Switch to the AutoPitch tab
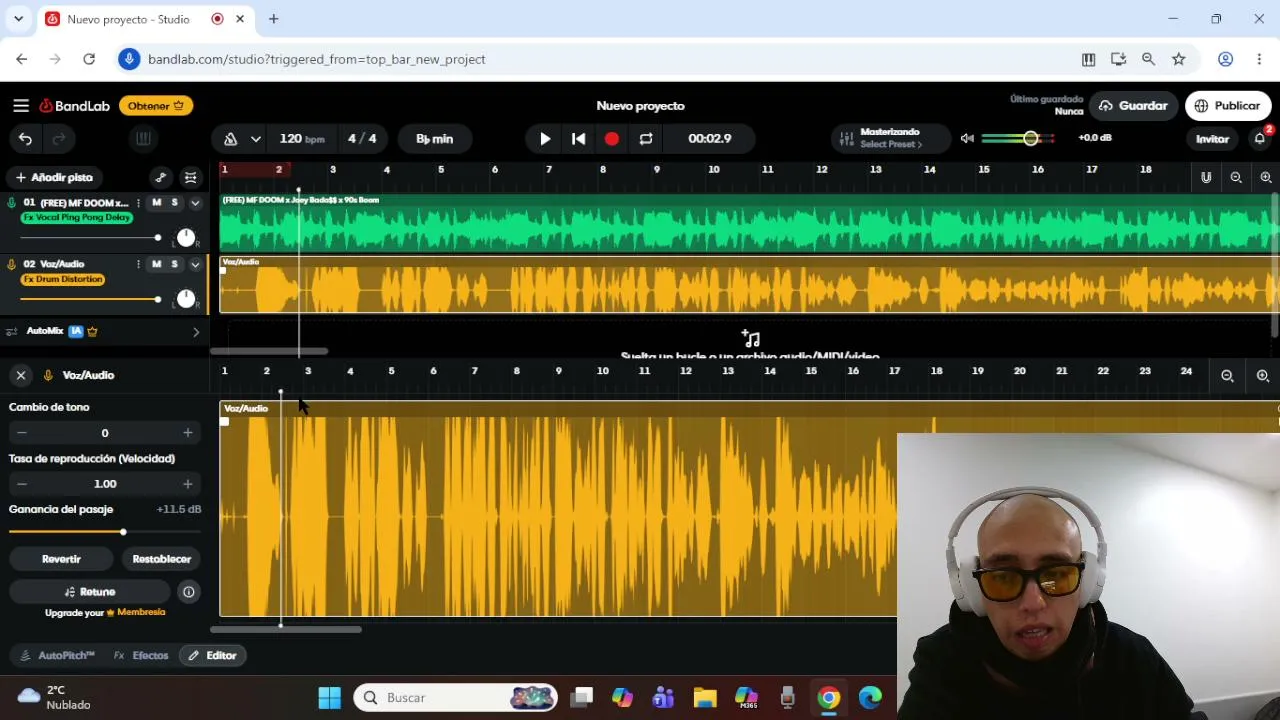The width and height of the screenshot is (1280, 720). 58,656
